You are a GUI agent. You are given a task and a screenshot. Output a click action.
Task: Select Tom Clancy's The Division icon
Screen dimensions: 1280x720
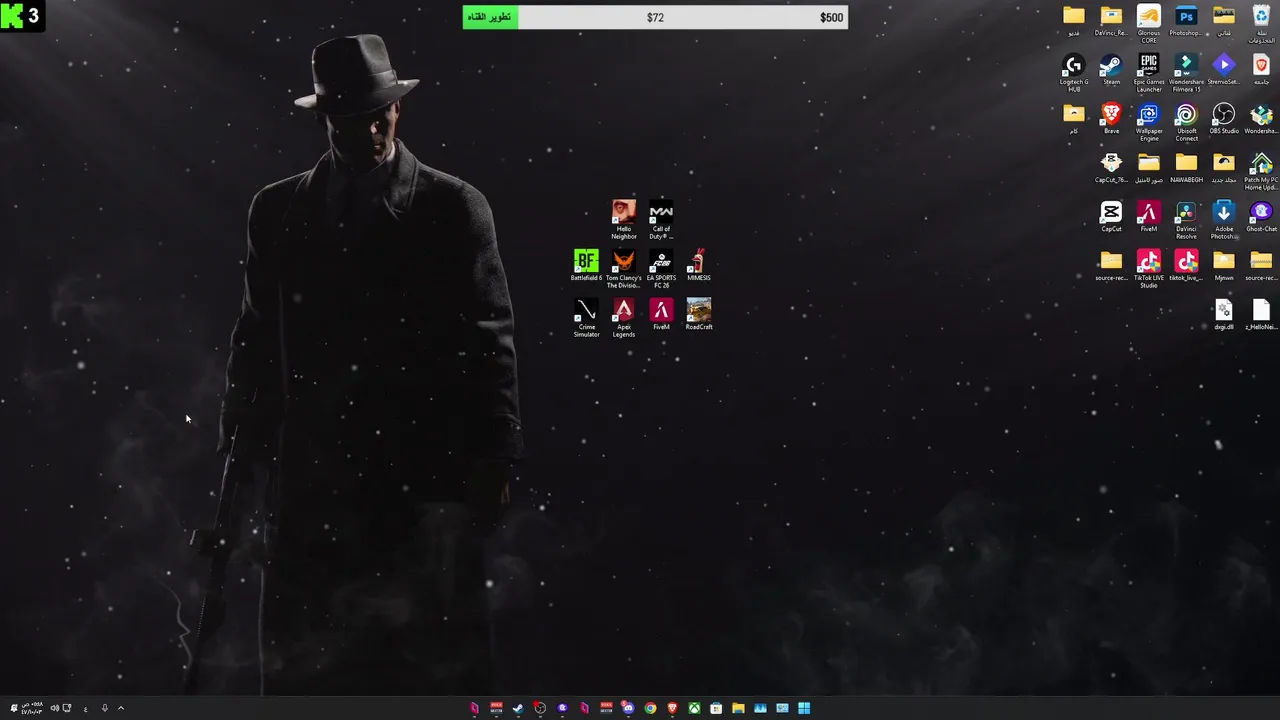624,269
